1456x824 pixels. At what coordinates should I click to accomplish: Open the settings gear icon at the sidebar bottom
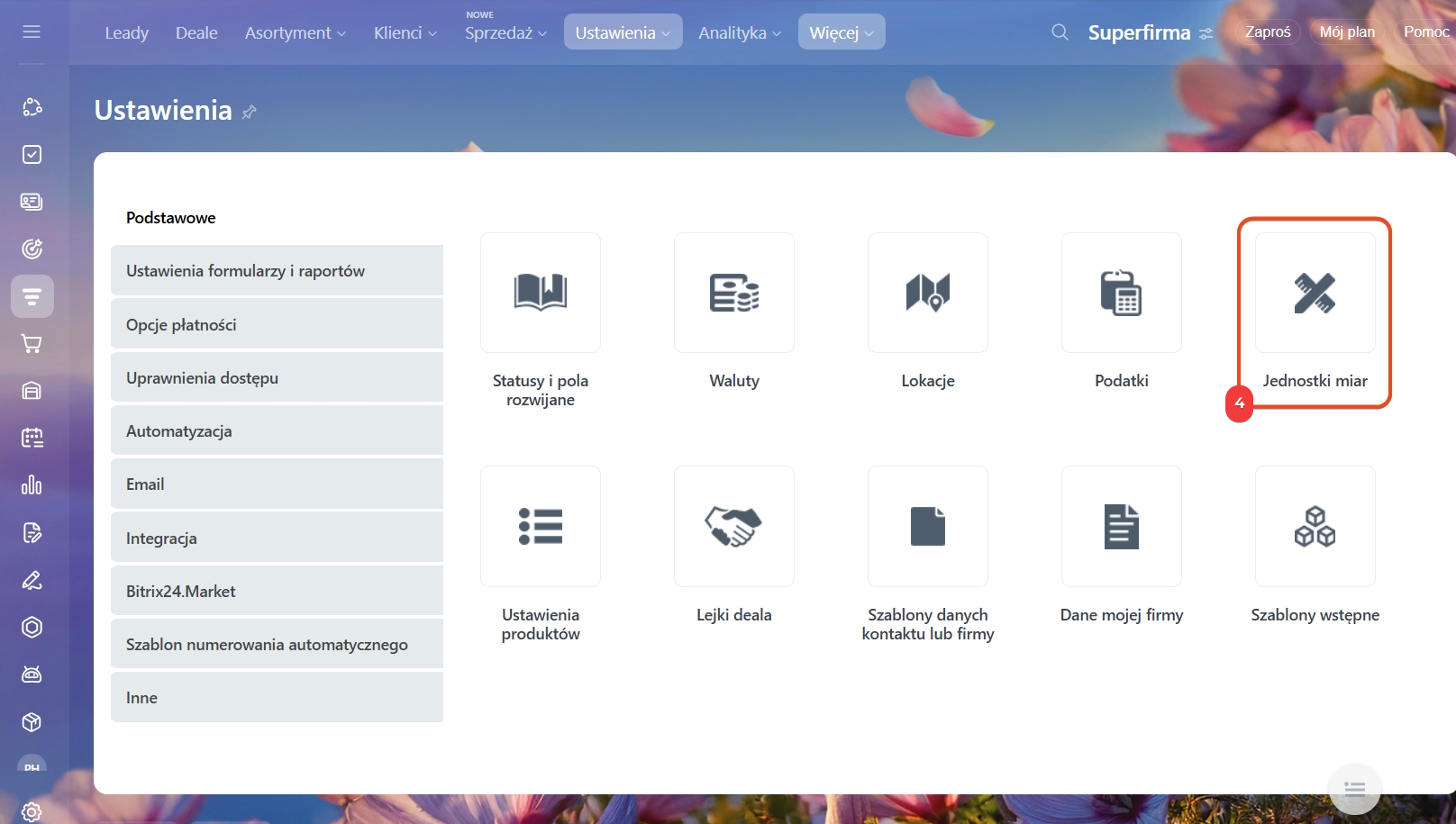coord(32,811)
